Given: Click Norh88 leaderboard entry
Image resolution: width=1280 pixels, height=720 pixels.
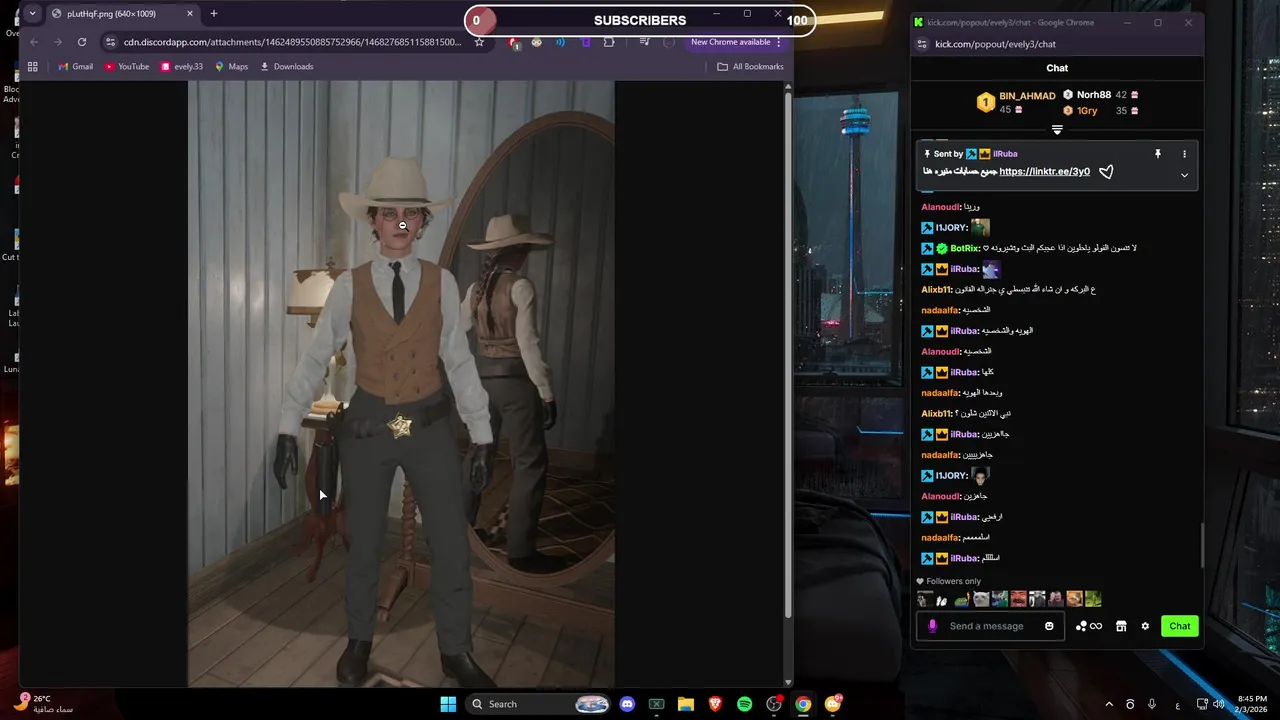Looking at the screenshot, I should click(1101, 95).
